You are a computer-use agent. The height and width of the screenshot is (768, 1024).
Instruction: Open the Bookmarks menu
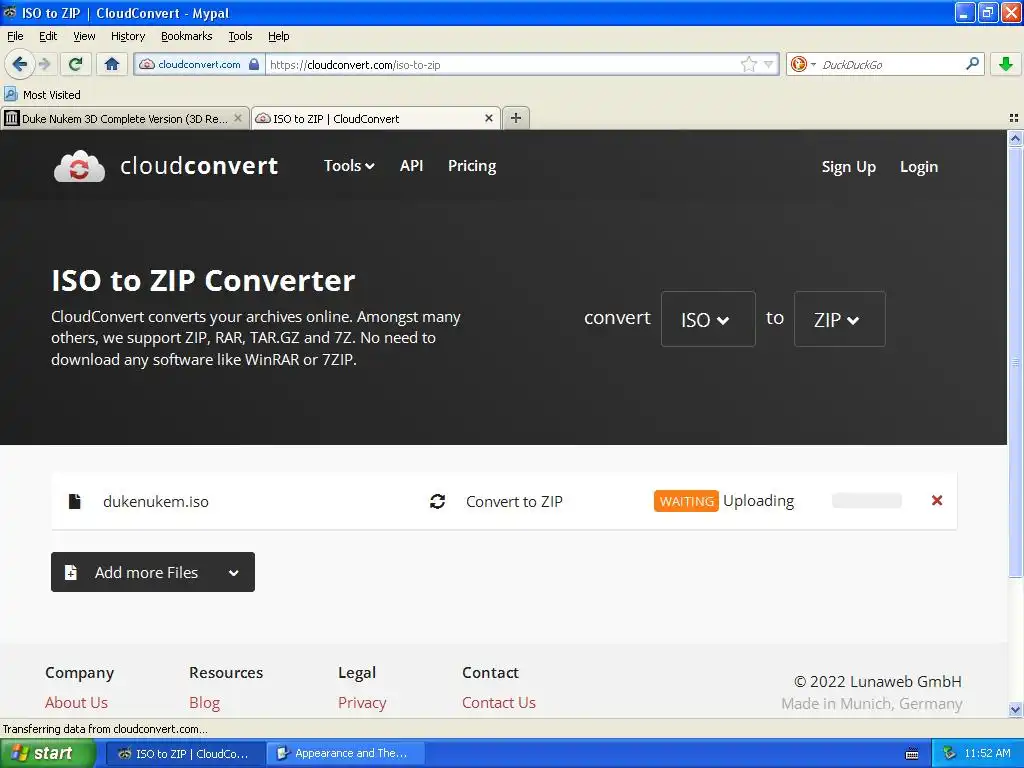186,36
